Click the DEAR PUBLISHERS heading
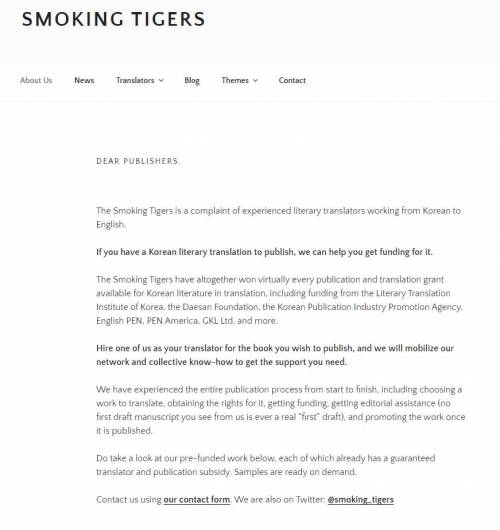 [138, 161]
